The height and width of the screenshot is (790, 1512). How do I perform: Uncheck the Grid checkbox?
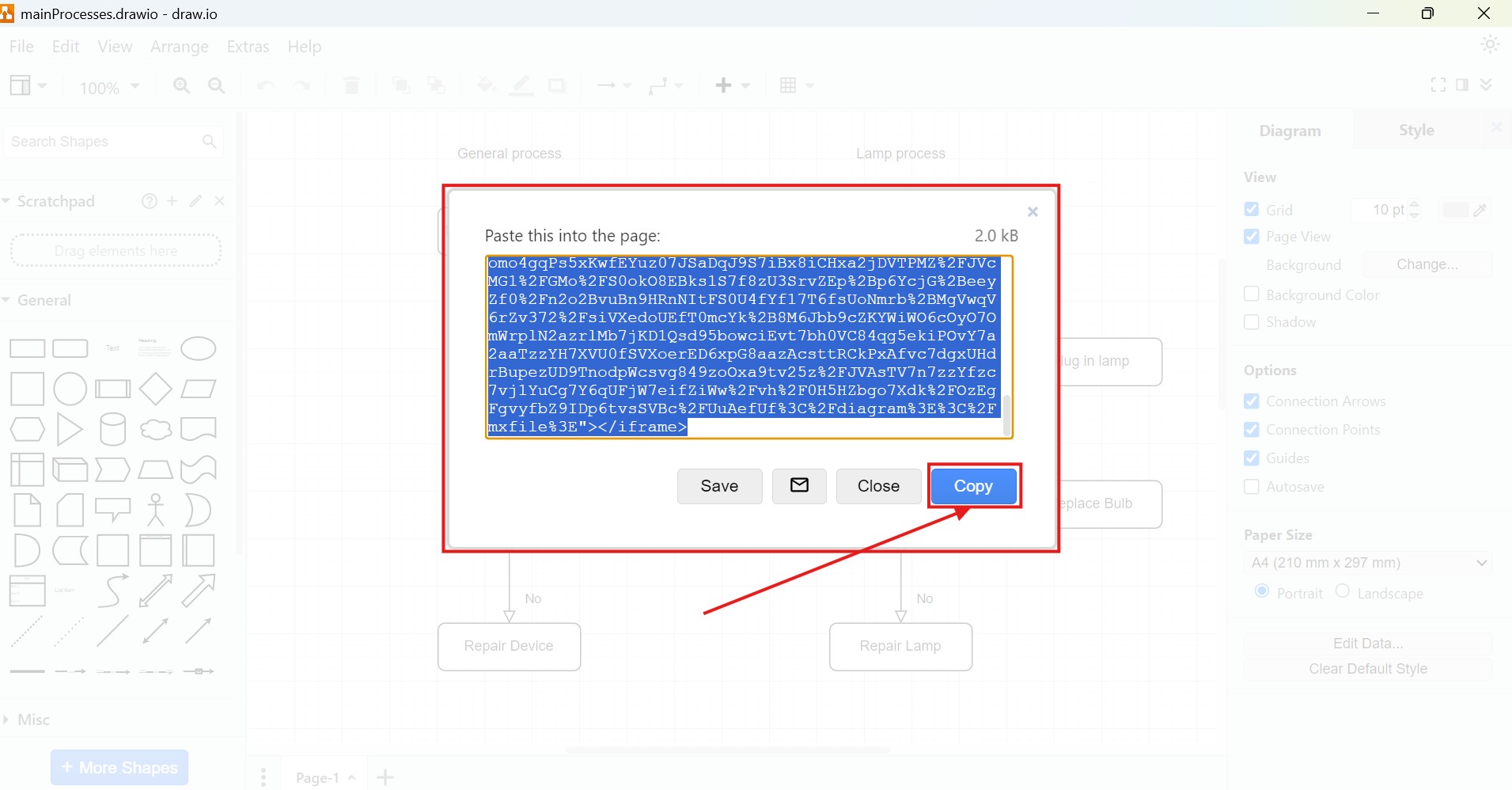point(1252,209)
